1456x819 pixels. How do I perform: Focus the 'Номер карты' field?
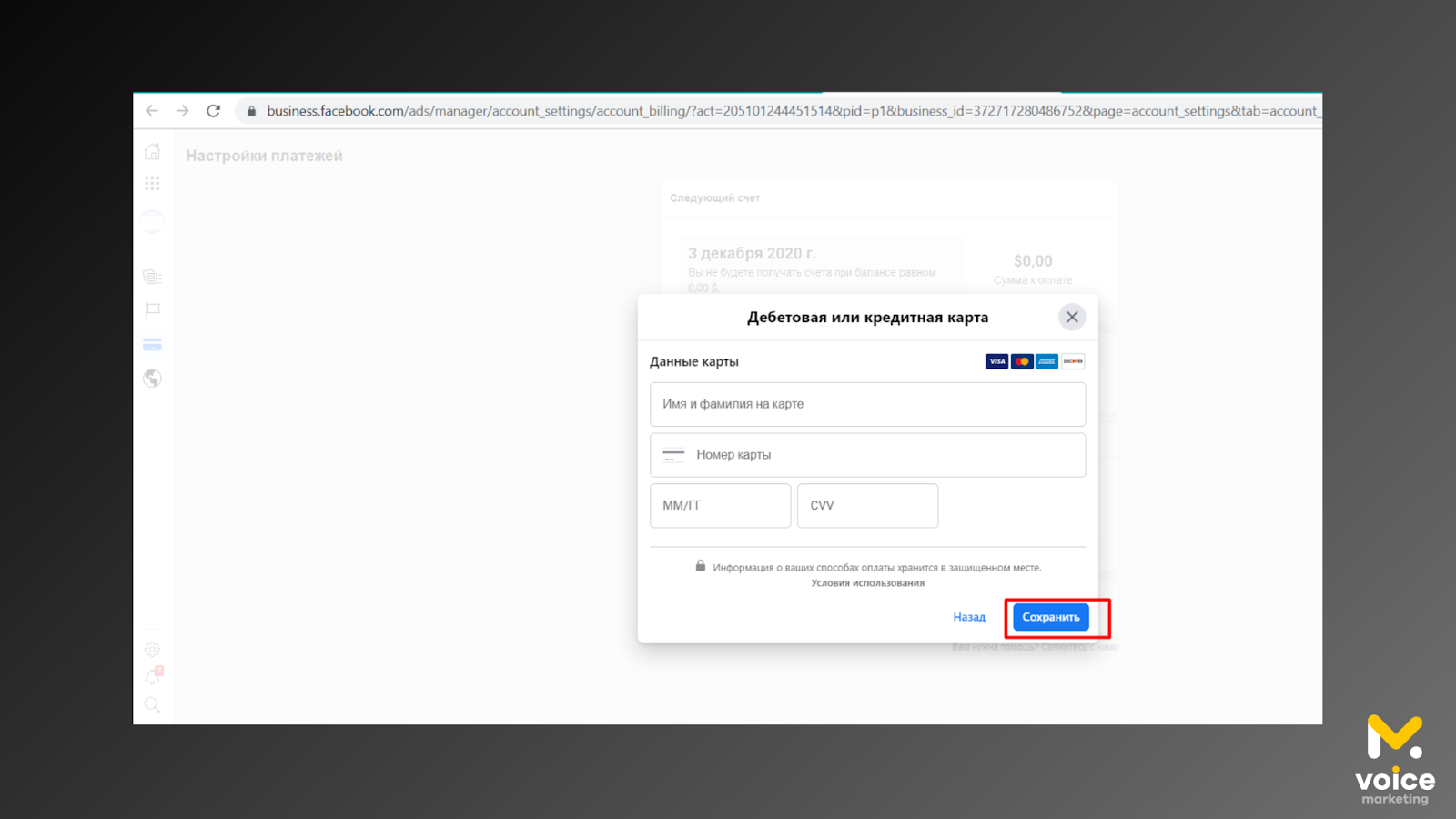[x=867, y=455]
